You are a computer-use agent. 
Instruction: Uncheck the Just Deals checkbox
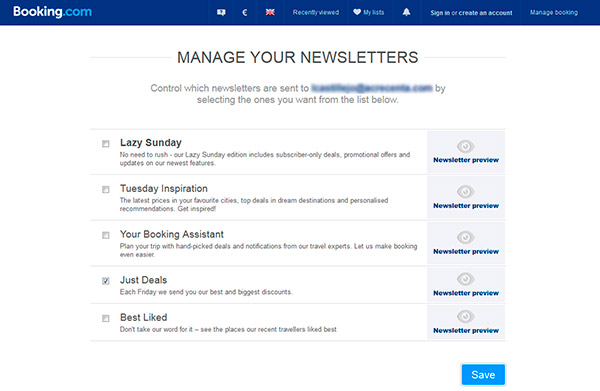106,281
